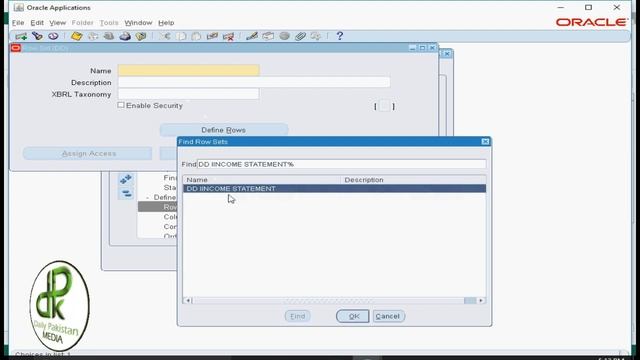Image resolution: width=640 pixels, height=360 pixels.
Task: Click the Name column header in results list
Action: (x=261, y=180)
